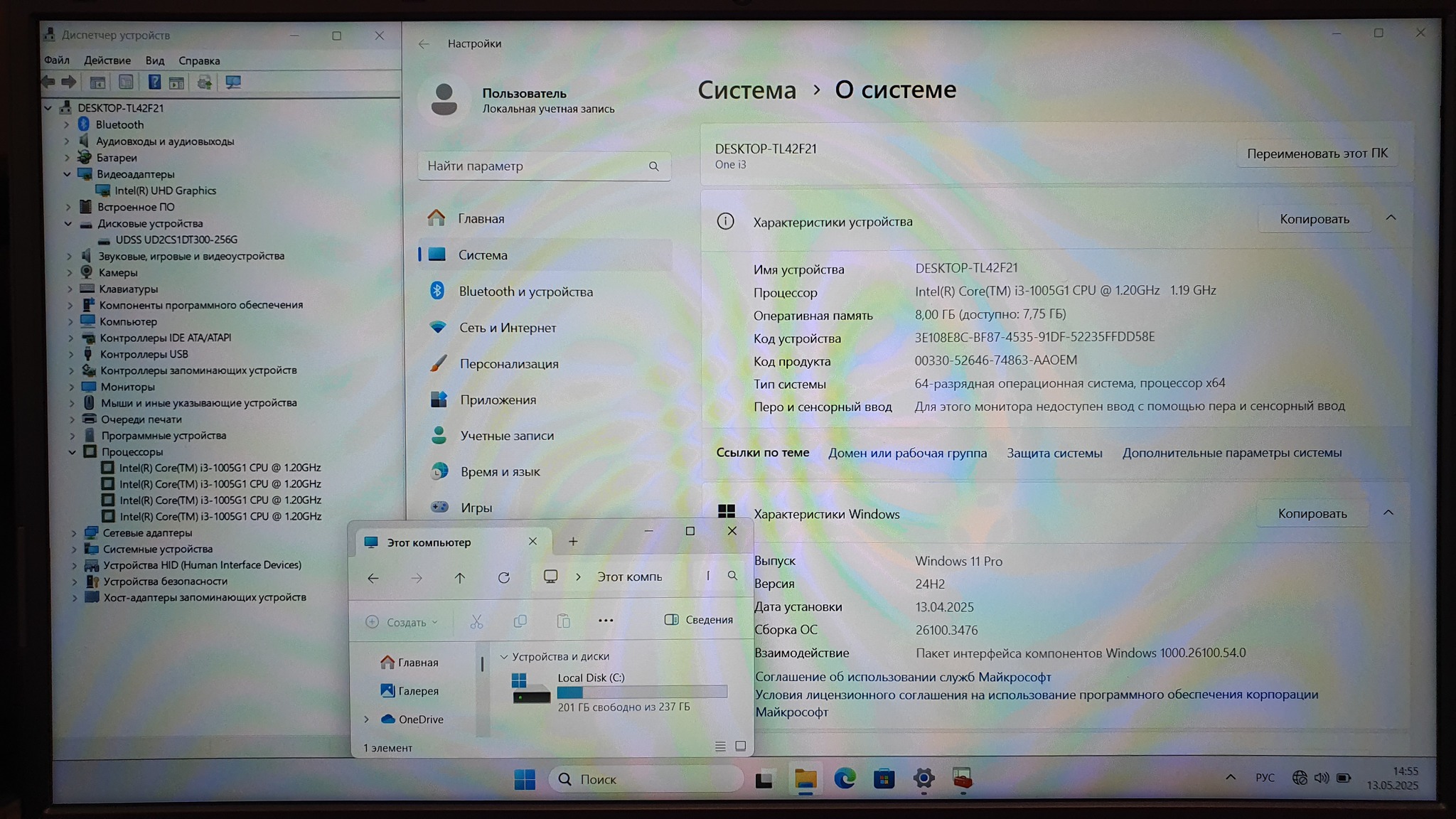Click the cut scissors icon in Explorer

pos(476,622)
